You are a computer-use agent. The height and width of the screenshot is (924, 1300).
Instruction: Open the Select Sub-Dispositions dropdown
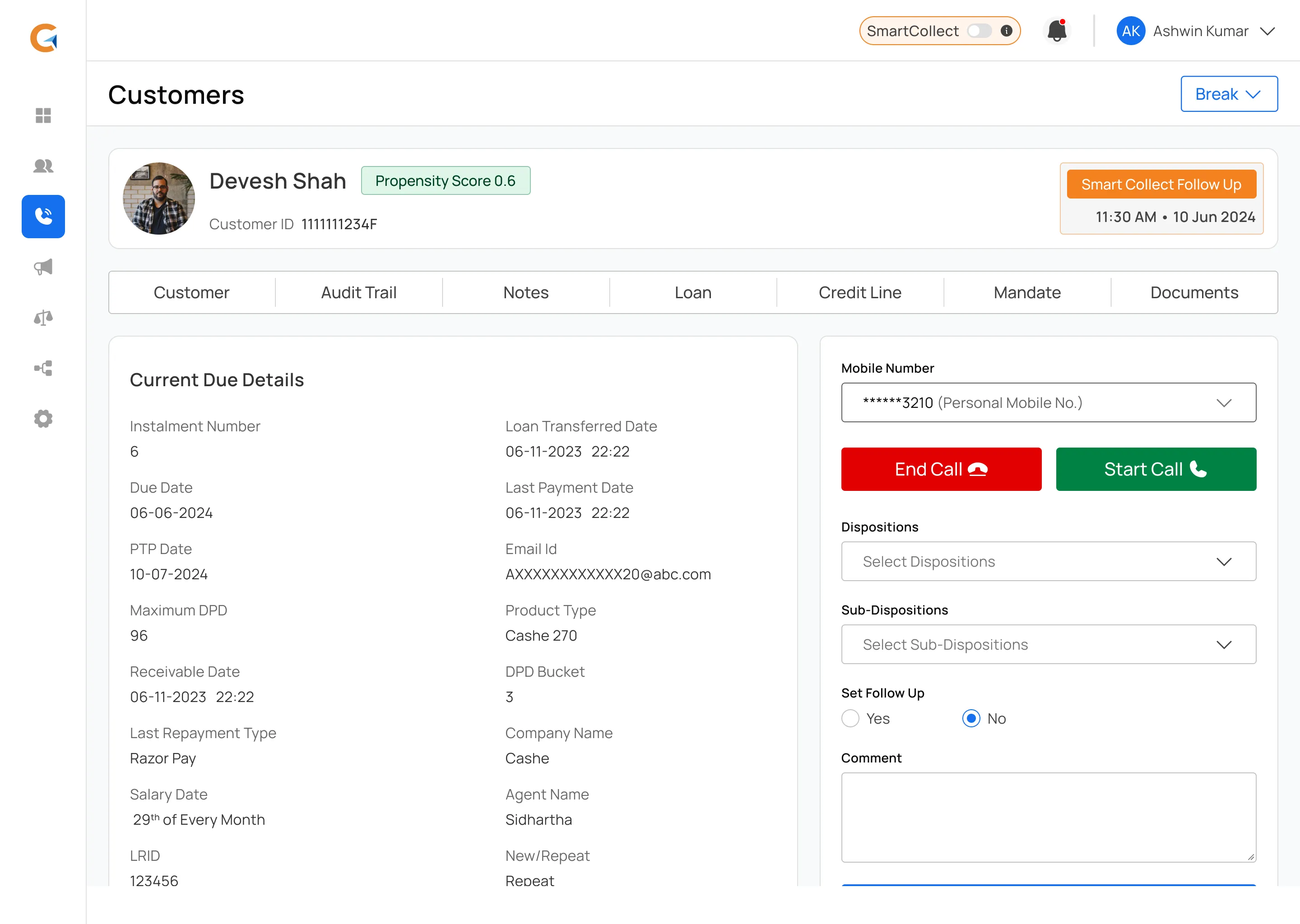(x=1048, y=645)
